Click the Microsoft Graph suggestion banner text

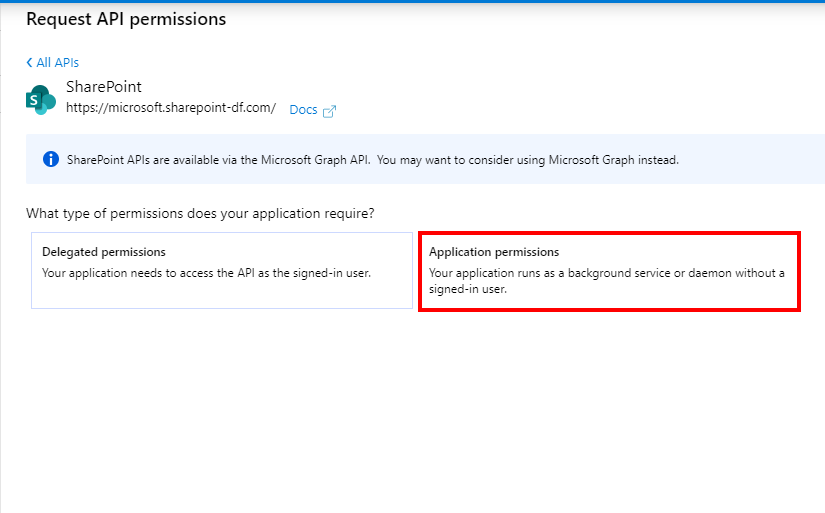[373, 160]
